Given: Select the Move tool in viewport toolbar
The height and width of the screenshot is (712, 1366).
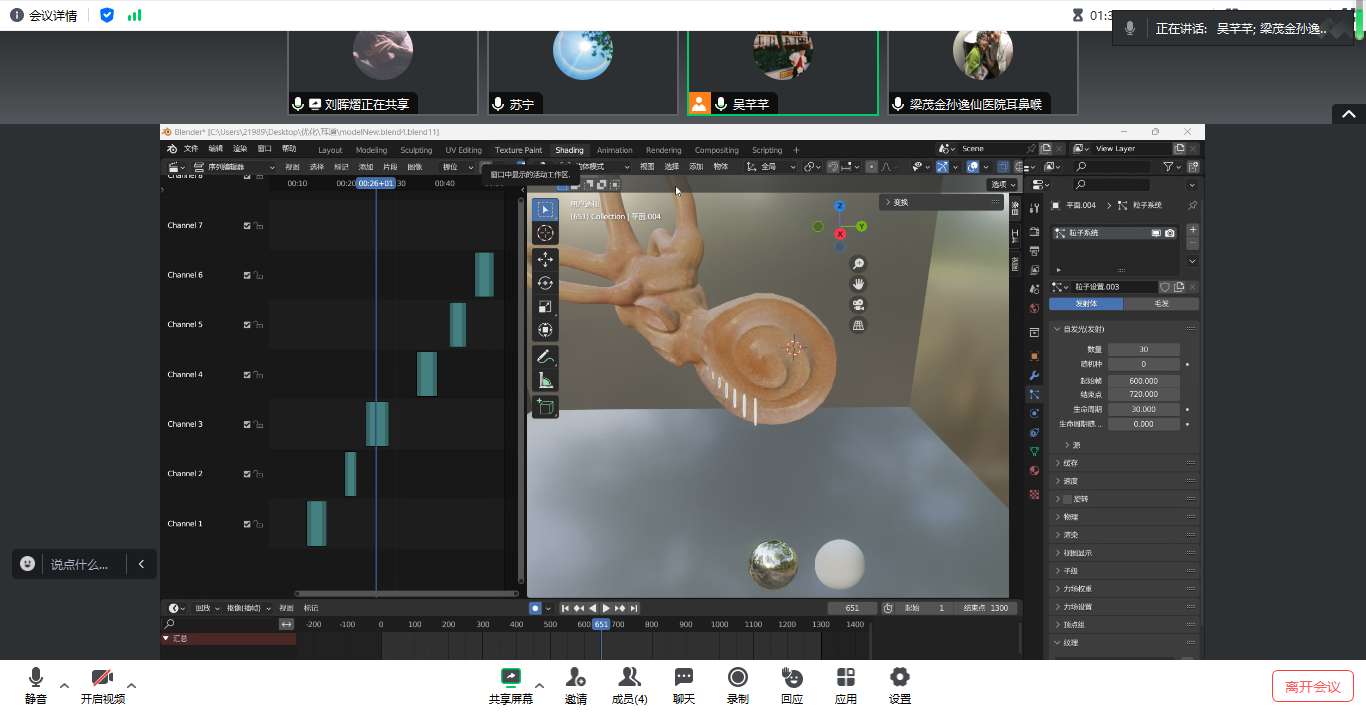Looking at the screenshot, I should pos(545,259).
